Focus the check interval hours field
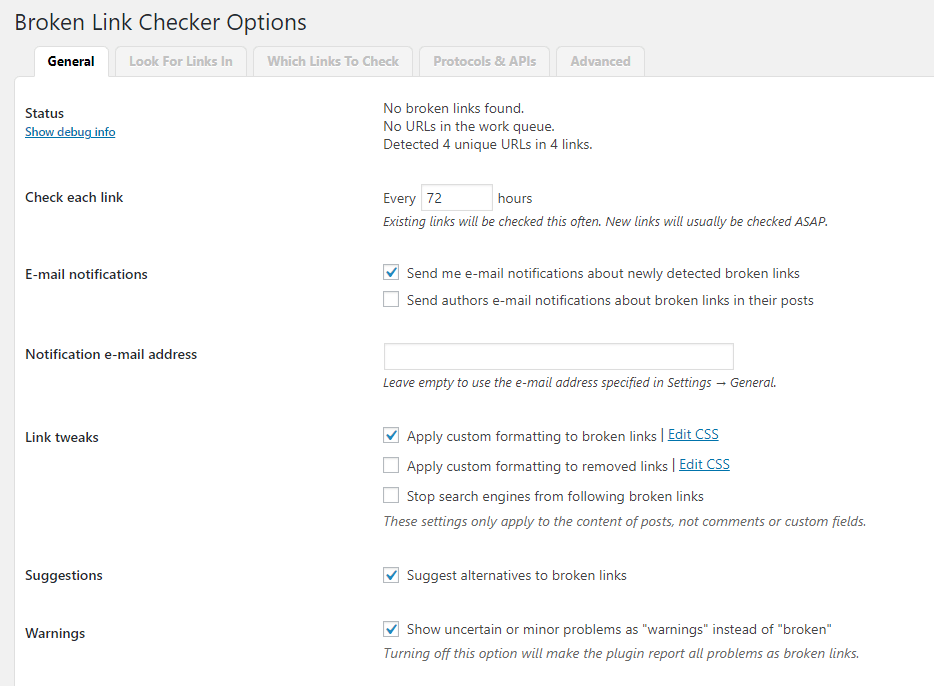 click(456, 198)
